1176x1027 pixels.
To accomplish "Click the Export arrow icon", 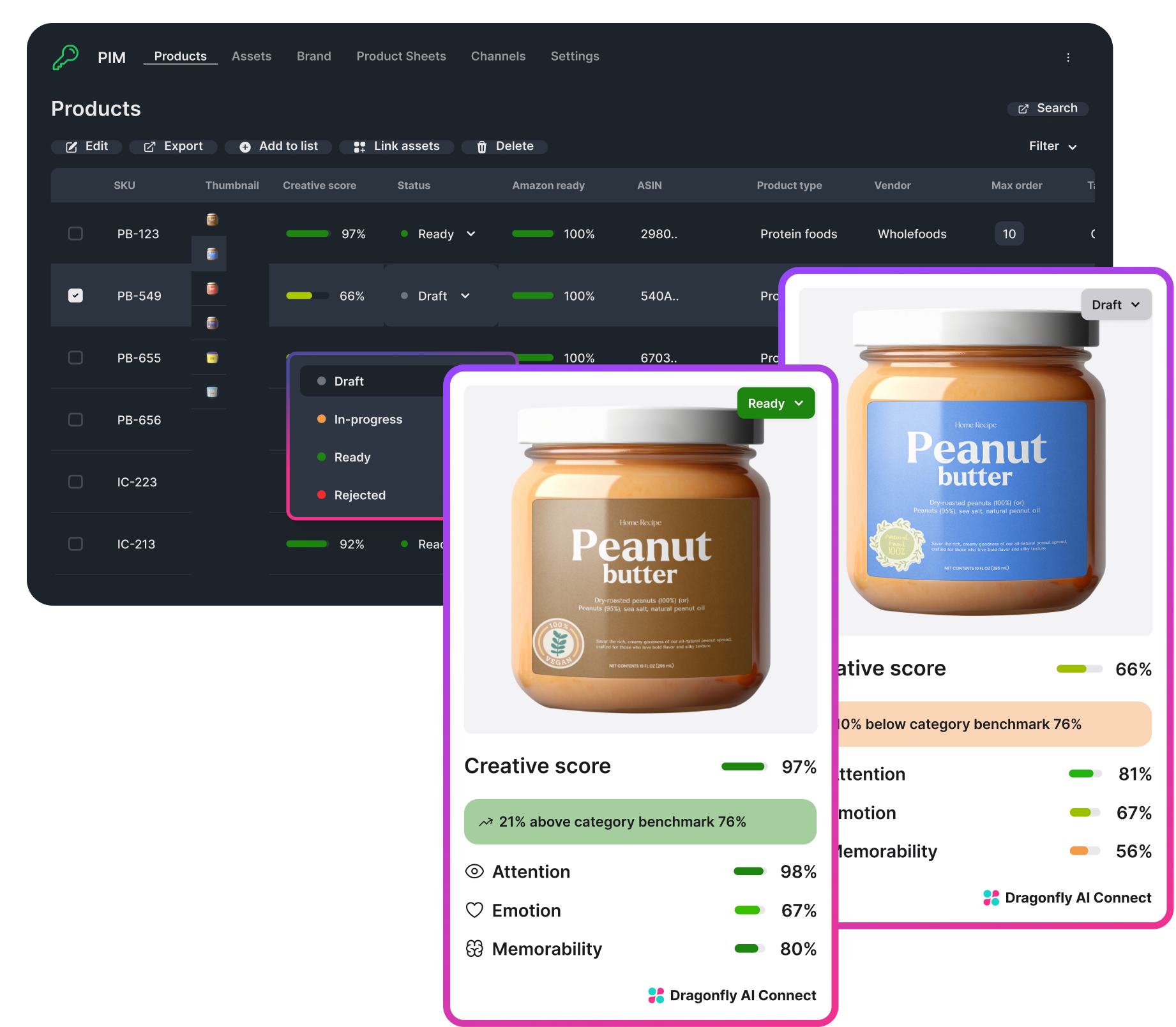I will 149,147.
